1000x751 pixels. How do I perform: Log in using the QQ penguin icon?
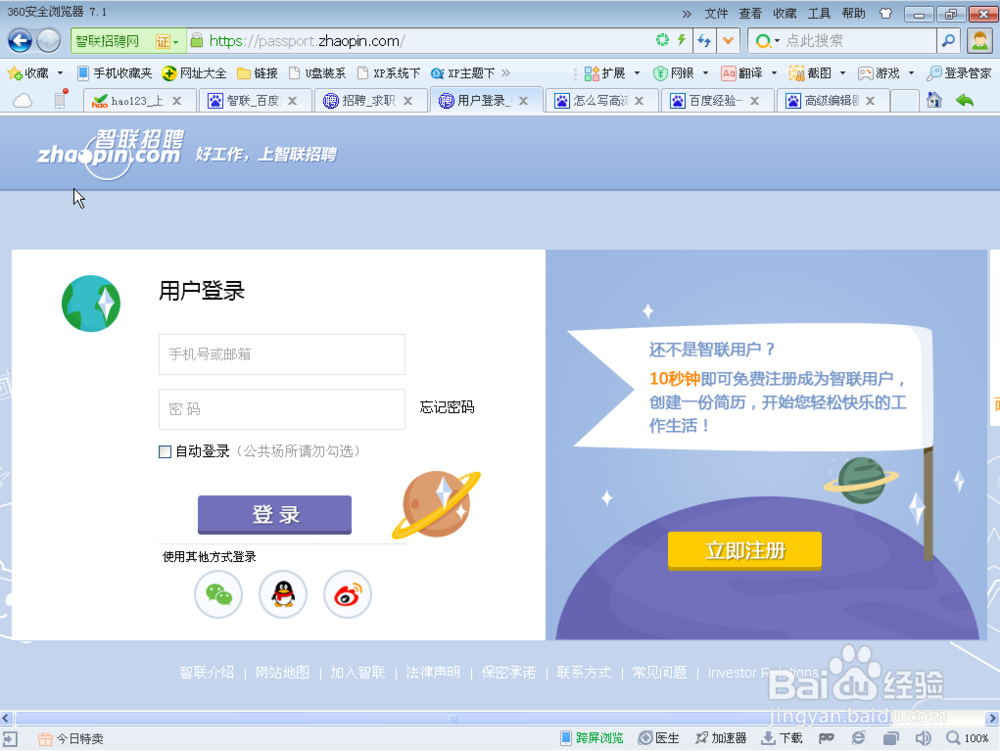[282, 594]
